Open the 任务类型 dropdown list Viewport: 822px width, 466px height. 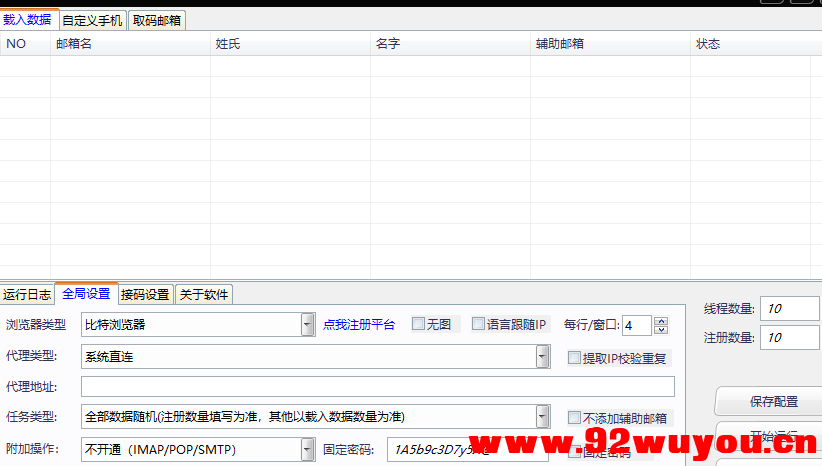(x=543, y=417)
